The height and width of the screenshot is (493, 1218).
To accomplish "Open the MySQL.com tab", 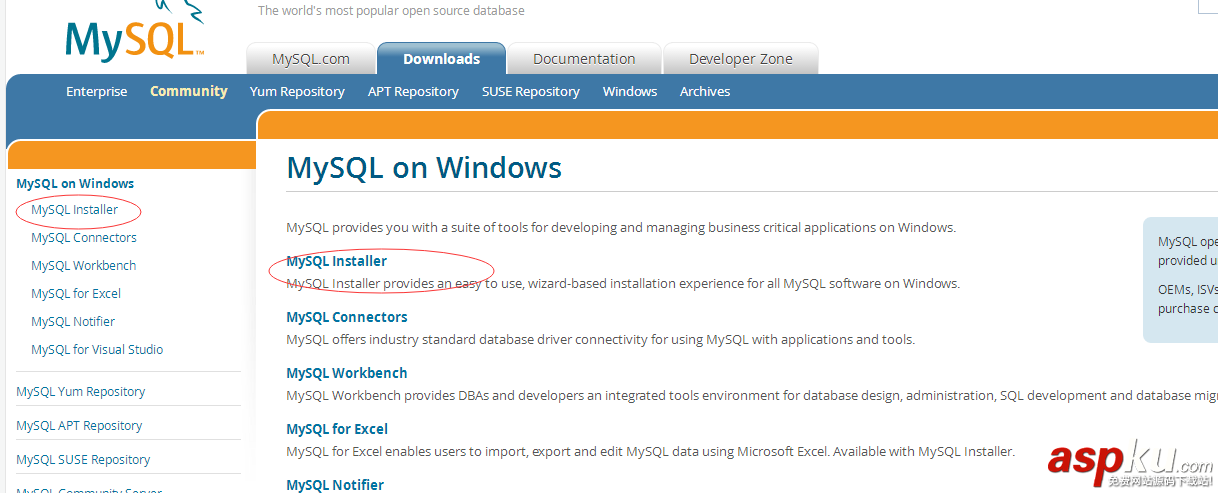I will [x=311, y=59].
